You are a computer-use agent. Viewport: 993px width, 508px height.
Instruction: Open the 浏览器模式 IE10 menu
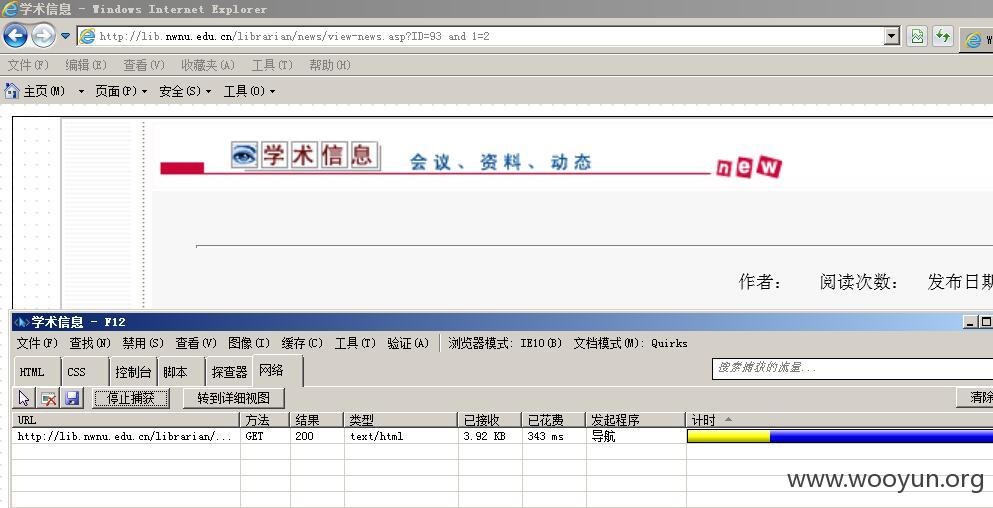pyautogui.click(x=505, y=343)
